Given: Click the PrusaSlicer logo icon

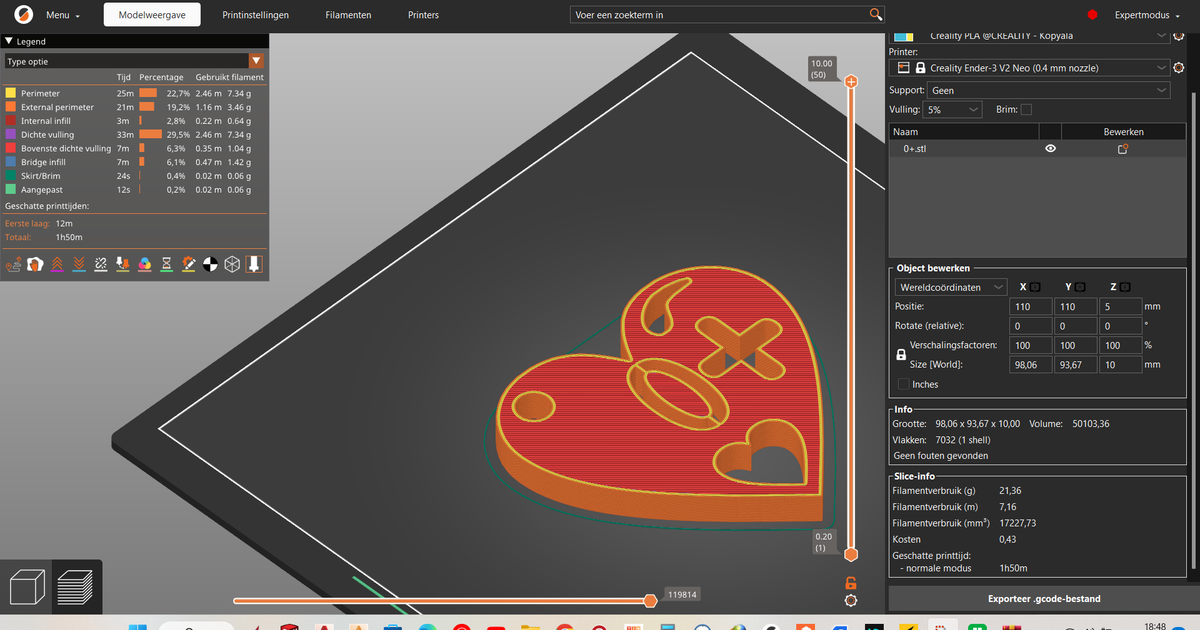Looking at the screenshot, I should (23, 15).
